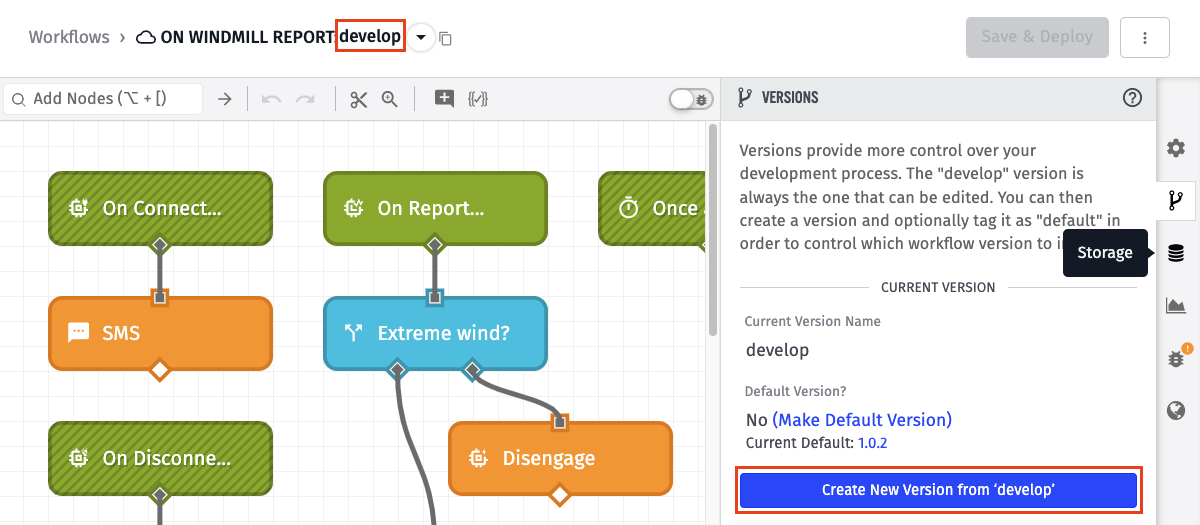
Task: Open the version dropdown next to develop
Action: 421,38
